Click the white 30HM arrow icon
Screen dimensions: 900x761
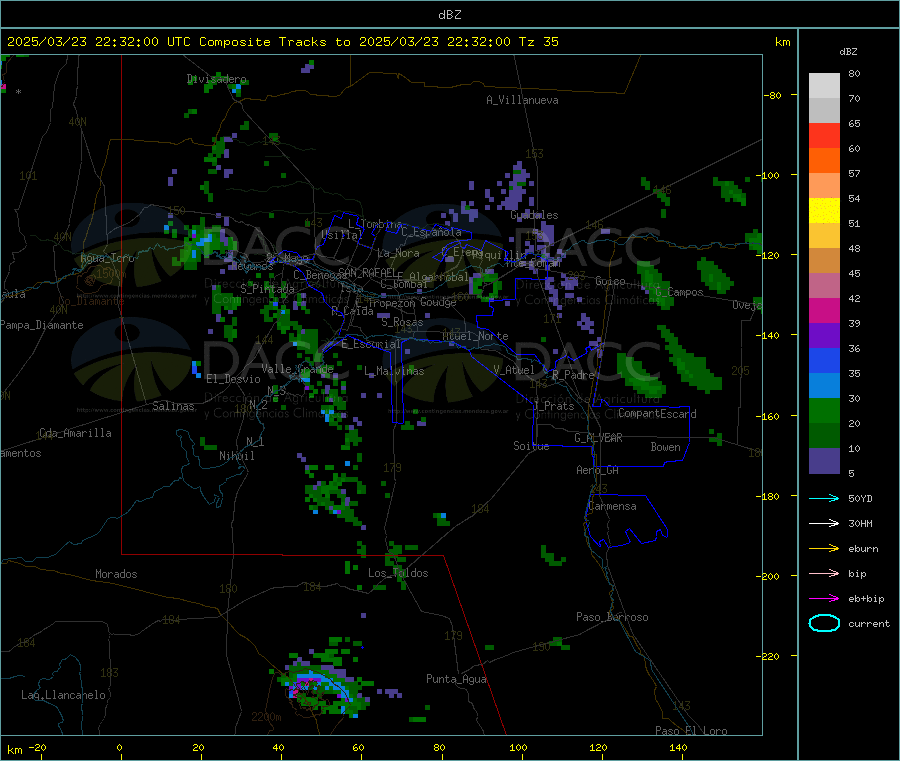824,523
